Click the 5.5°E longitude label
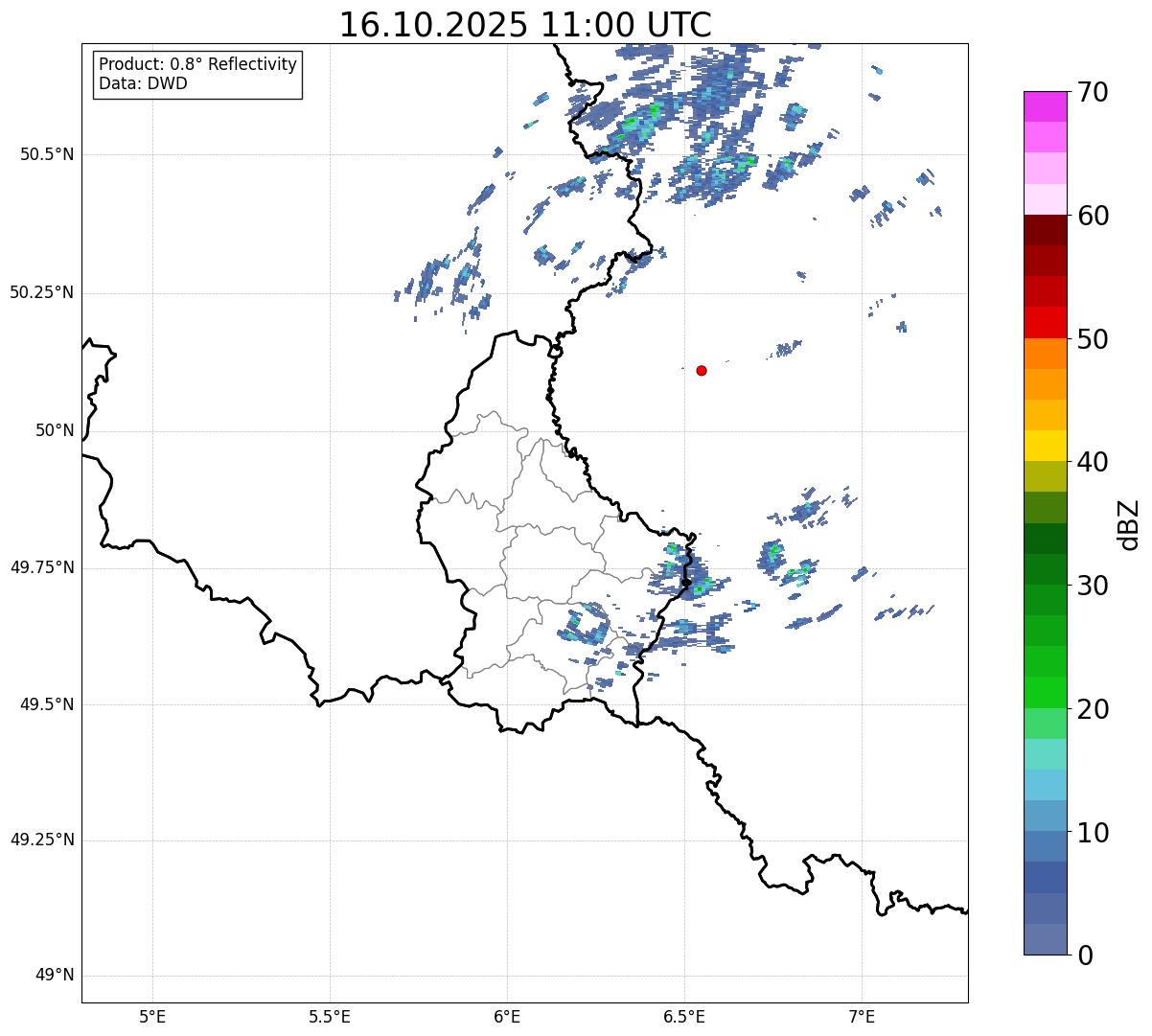The width and height of the screenshot is (1152, 1036). (x=330, y=1016)
